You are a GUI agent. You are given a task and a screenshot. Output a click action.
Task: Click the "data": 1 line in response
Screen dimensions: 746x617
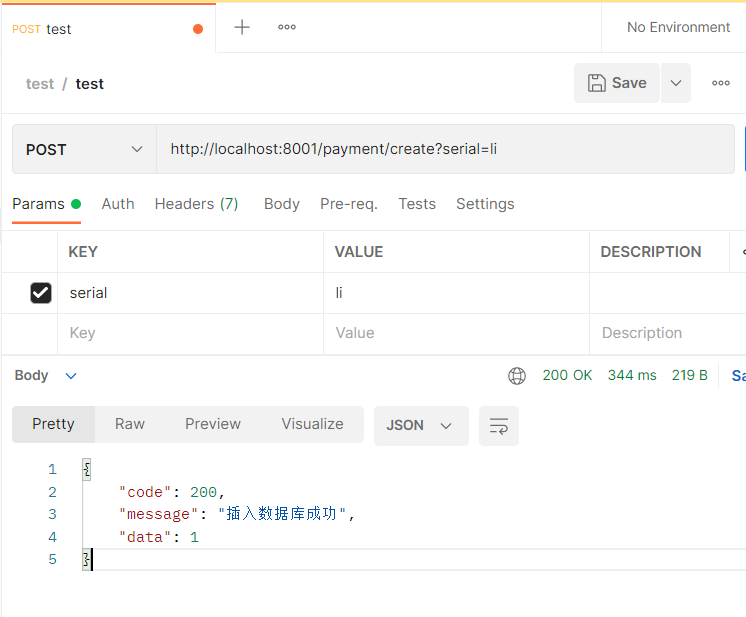(x=159, y=537)
